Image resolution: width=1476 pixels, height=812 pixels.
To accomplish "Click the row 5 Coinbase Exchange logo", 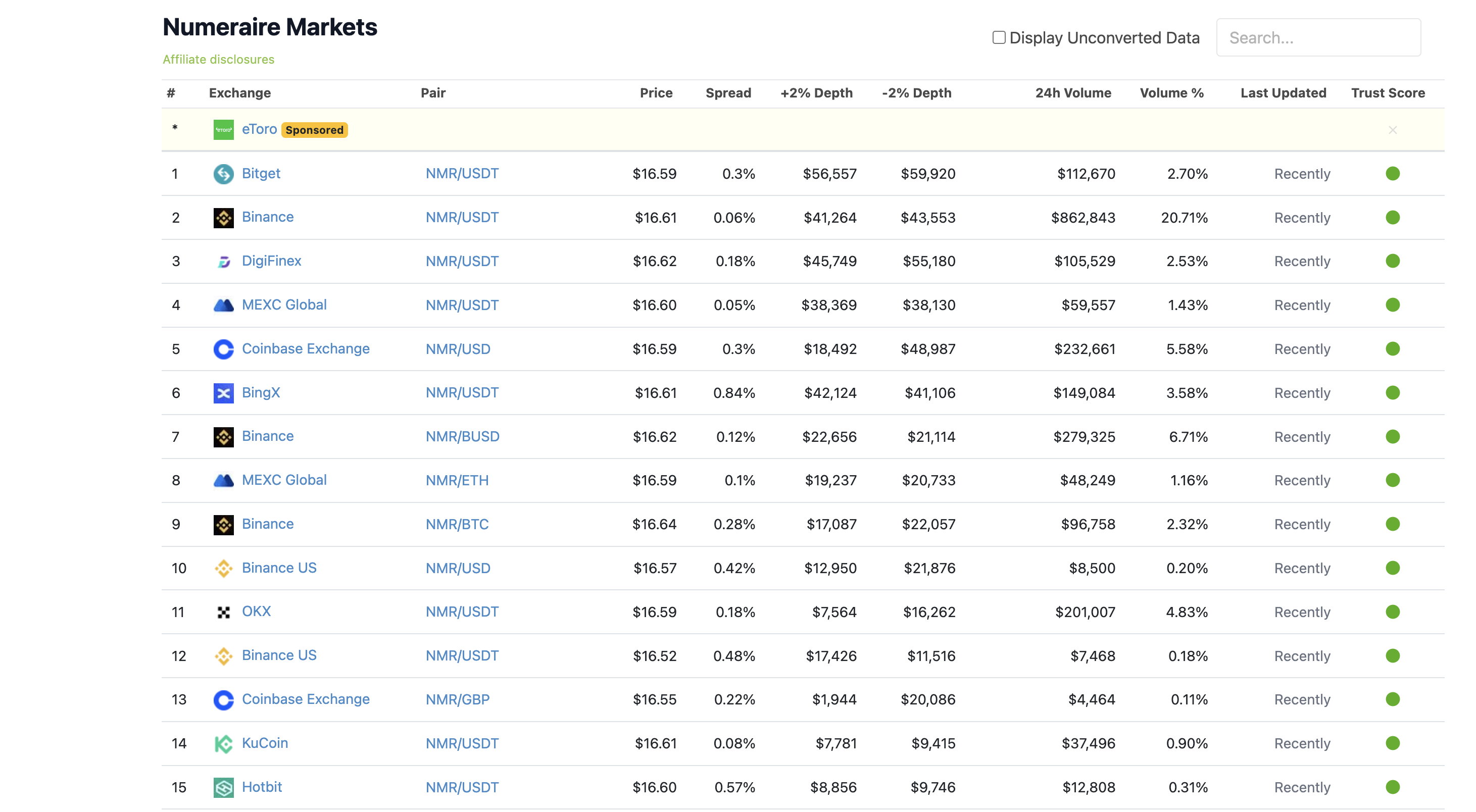I will tap(223, 349).
